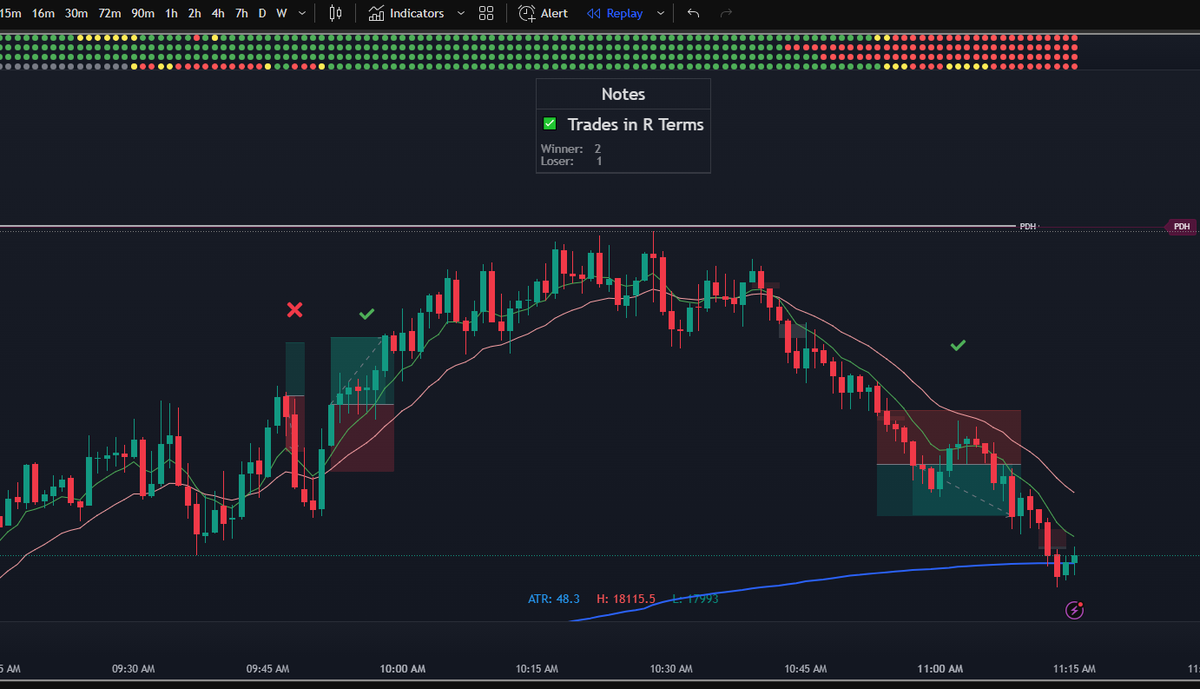The image size is (1200, 689).
Task: Click the 09:45 AM time axis label
Action: click(267, 668)
